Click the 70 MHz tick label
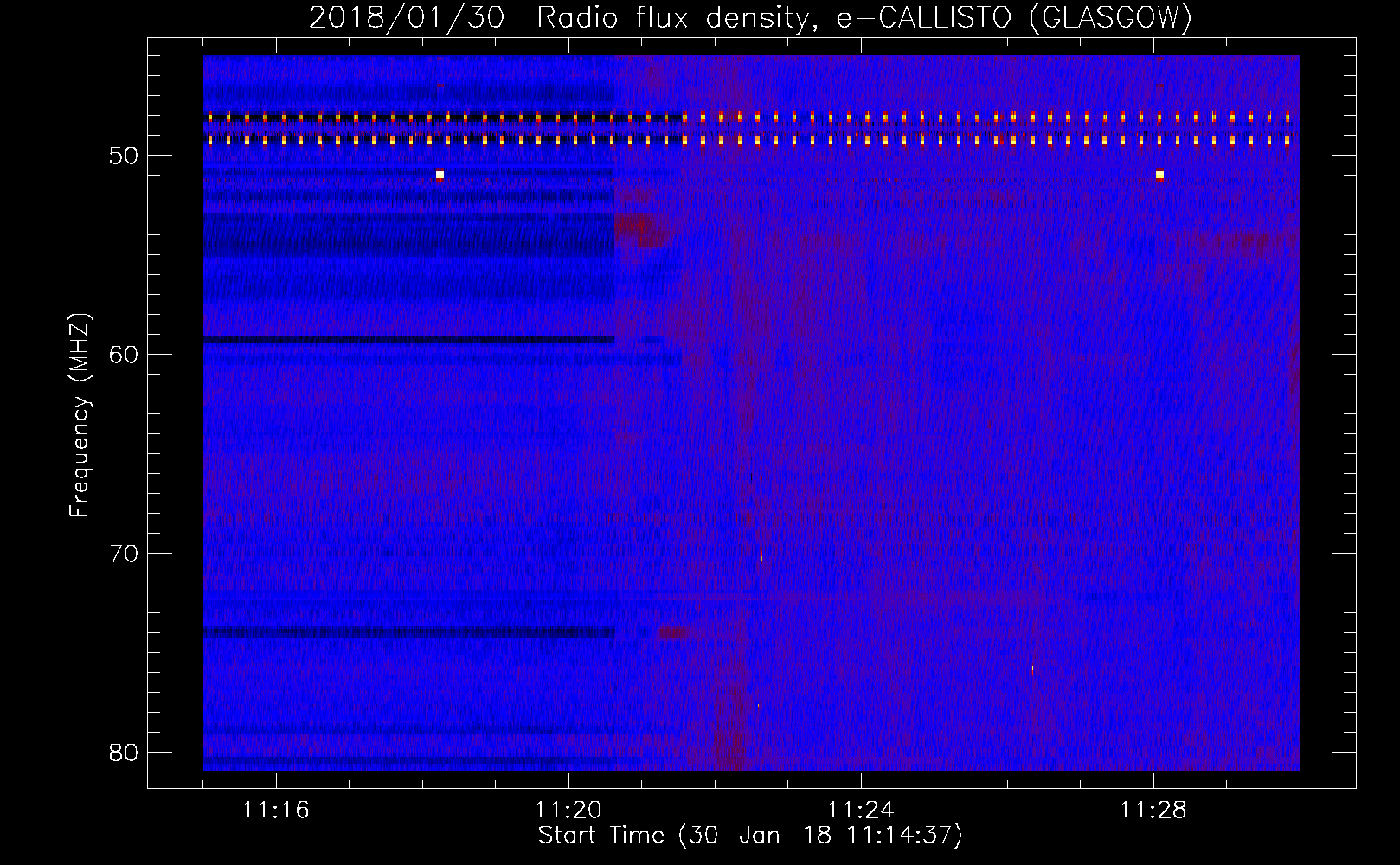 click(124, 554)
